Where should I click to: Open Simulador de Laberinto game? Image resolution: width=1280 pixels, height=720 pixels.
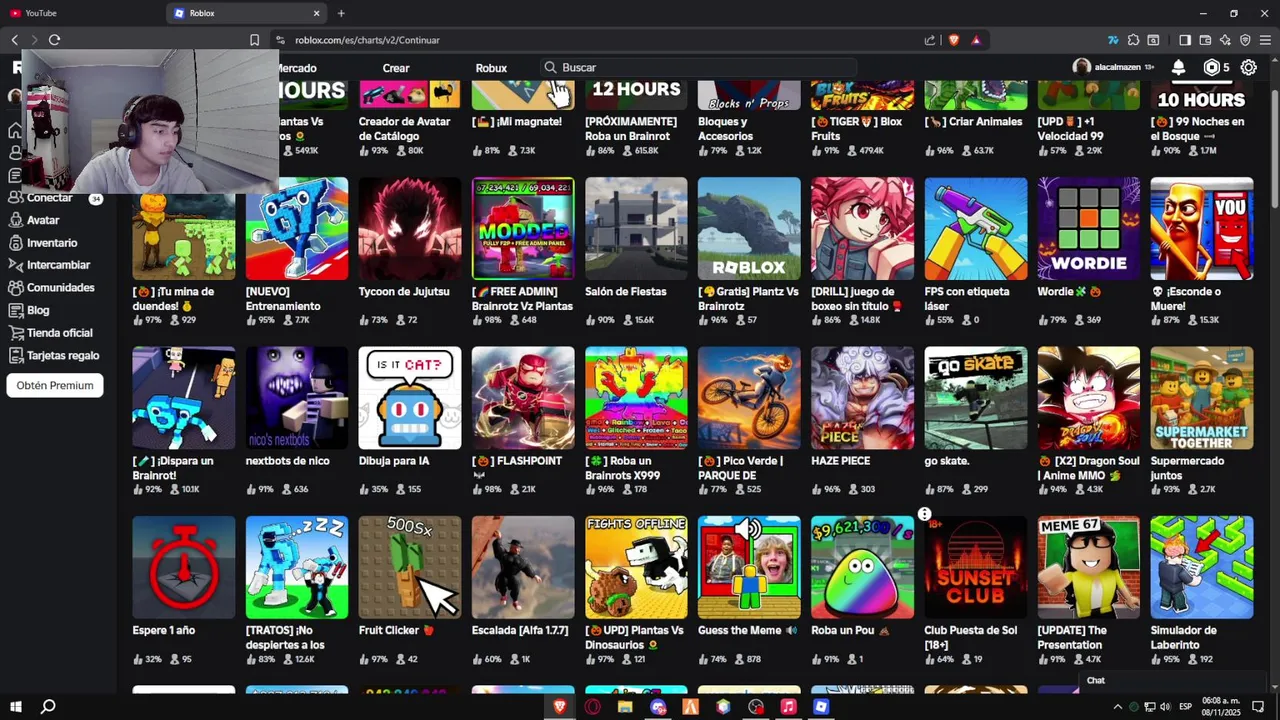click(1201, 567)
